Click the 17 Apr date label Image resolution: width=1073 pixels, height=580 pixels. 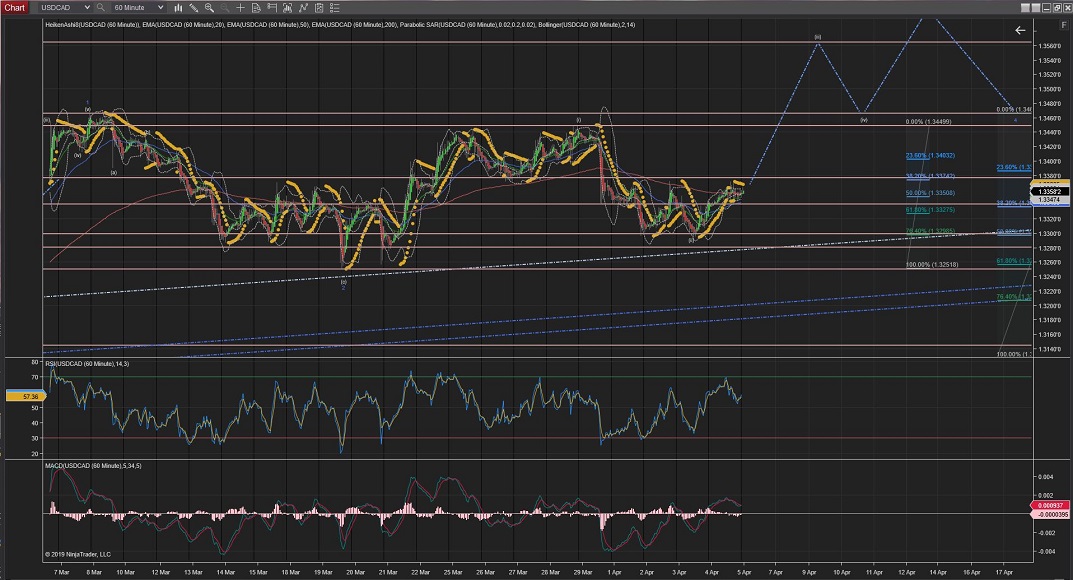point(1004,572)
